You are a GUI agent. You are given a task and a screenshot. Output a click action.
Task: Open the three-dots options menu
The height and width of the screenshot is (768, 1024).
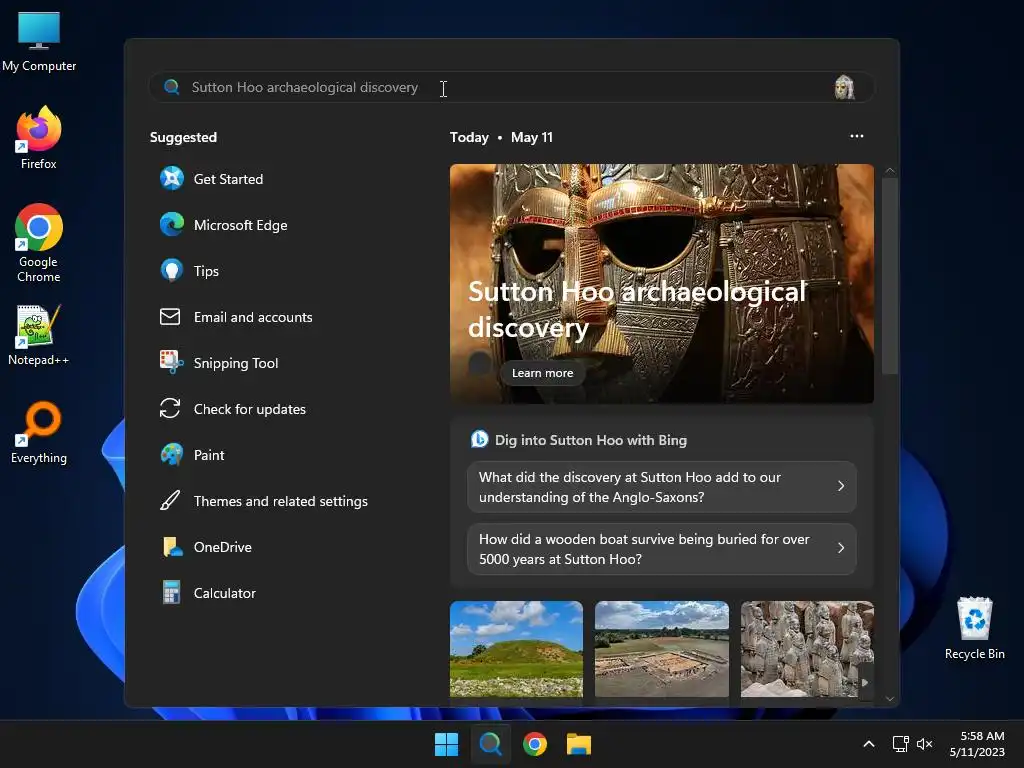pos(857,136)
